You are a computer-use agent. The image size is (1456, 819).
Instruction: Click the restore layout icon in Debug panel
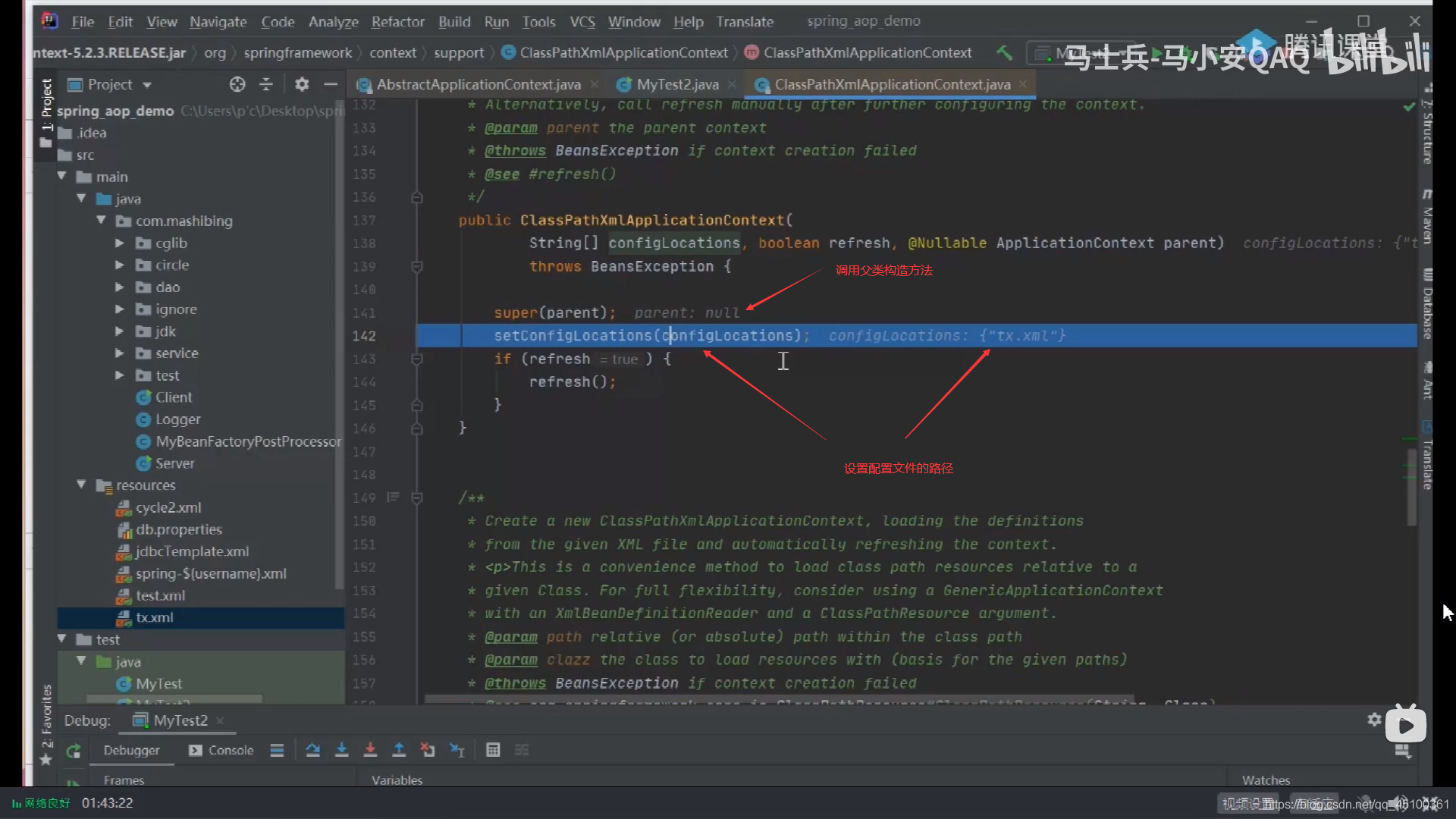coord(1403,751)
